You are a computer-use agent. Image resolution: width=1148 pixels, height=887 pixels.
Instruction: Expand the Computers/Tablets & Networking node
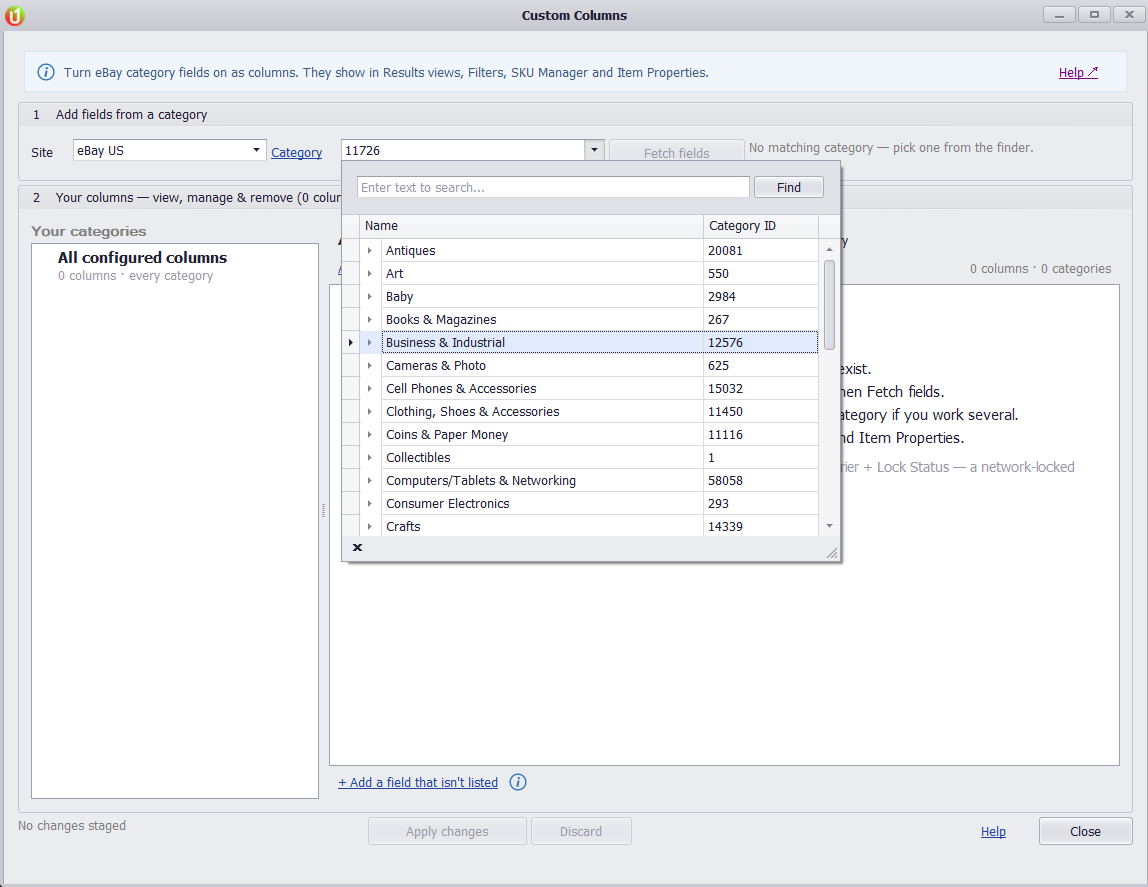370,481
